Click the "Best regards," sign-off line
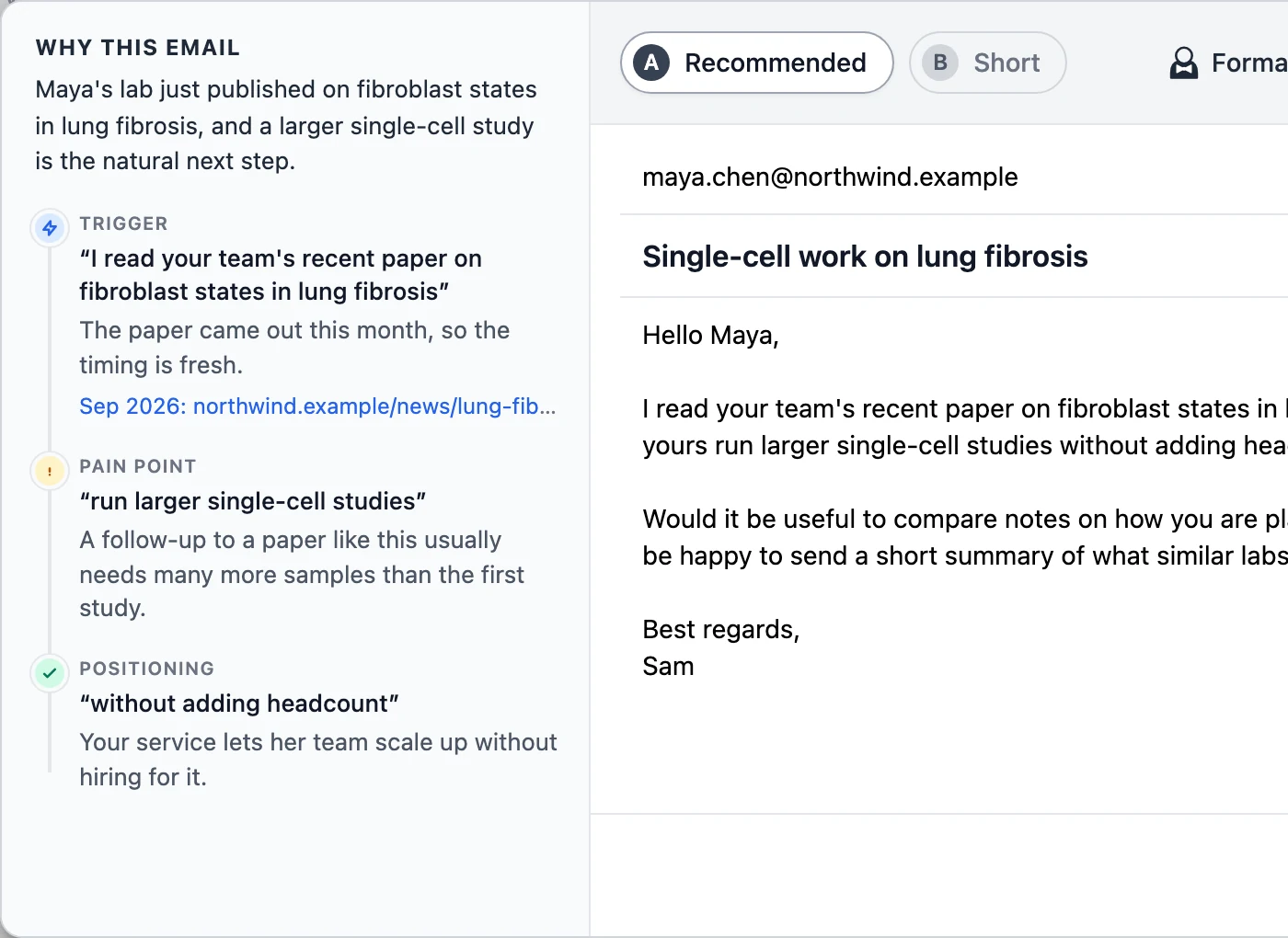The image size is (1288, 938). (721, 630)
